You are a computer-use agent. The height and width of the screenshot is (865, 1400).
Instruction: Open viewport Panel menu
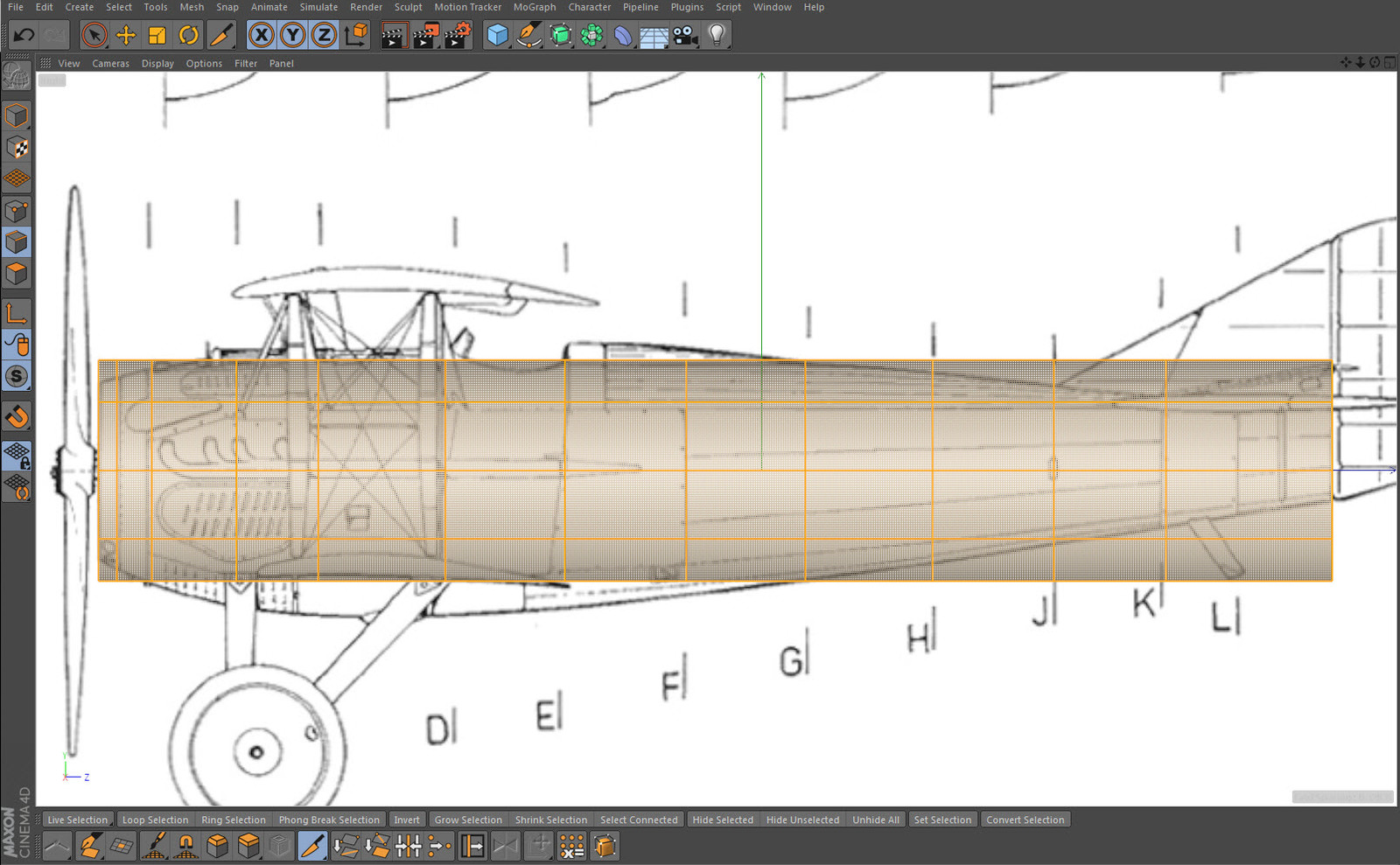coord(282,64)
